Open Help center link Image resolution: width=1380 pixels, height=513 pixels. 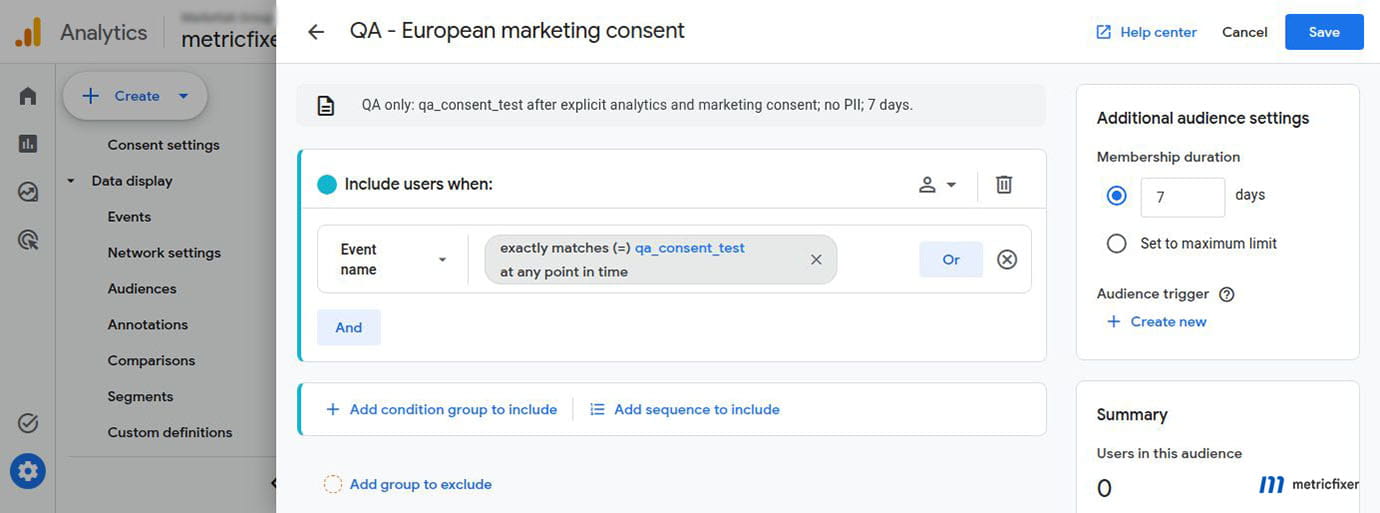tap(1146, 32)
